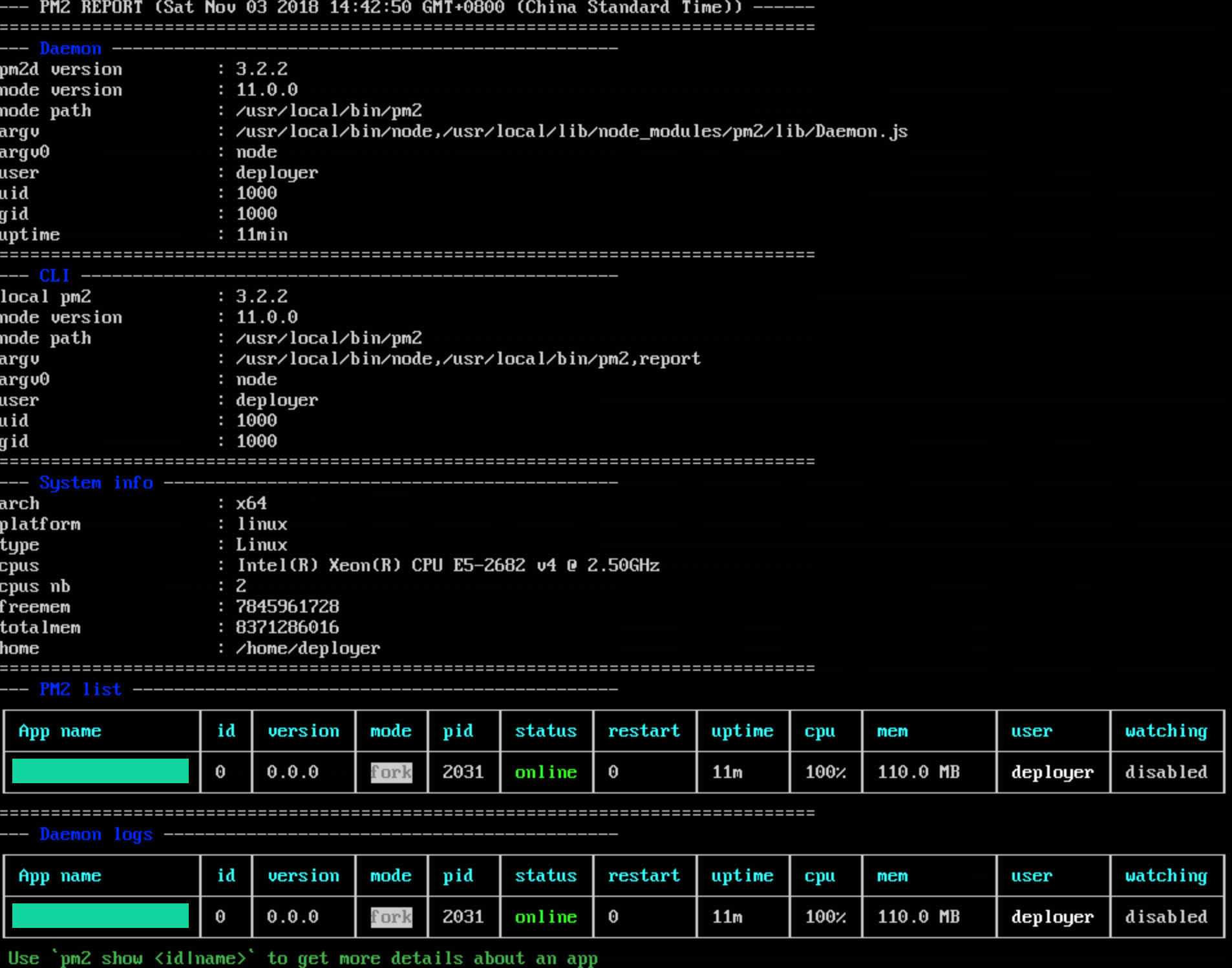Image resolution: width=1232 pixels, height=968 pixels.
Task: Click the blue 'System info' heading
Action: [96, 483]
